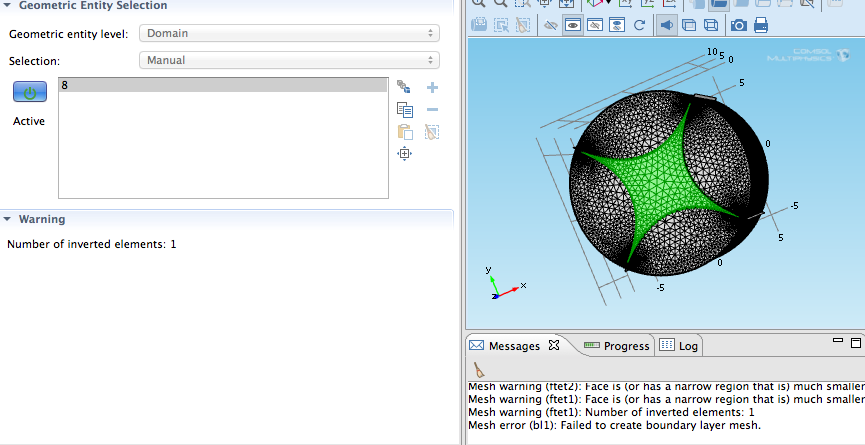865x445 pixels.
Task: Toggle the scene light speaker-shaped button
Action: coord(666,25)
